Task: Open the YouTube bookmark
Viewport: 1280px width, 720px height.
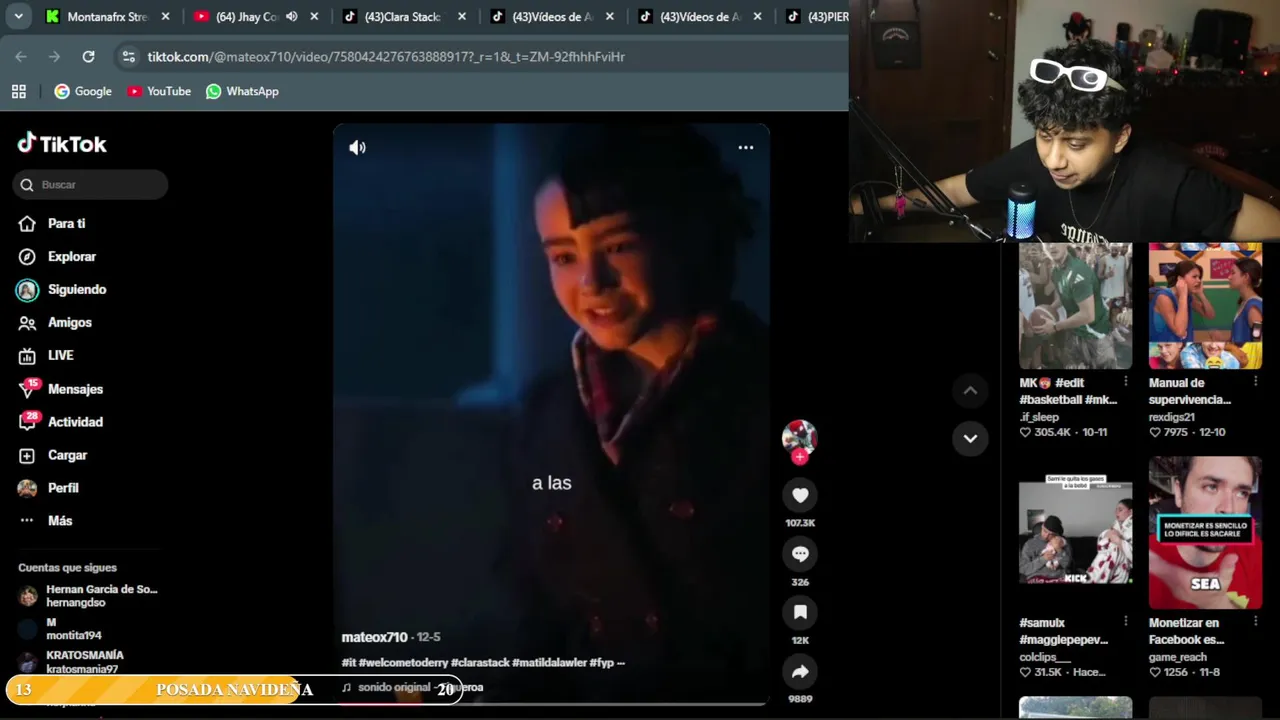Action: tap(159, 91)
